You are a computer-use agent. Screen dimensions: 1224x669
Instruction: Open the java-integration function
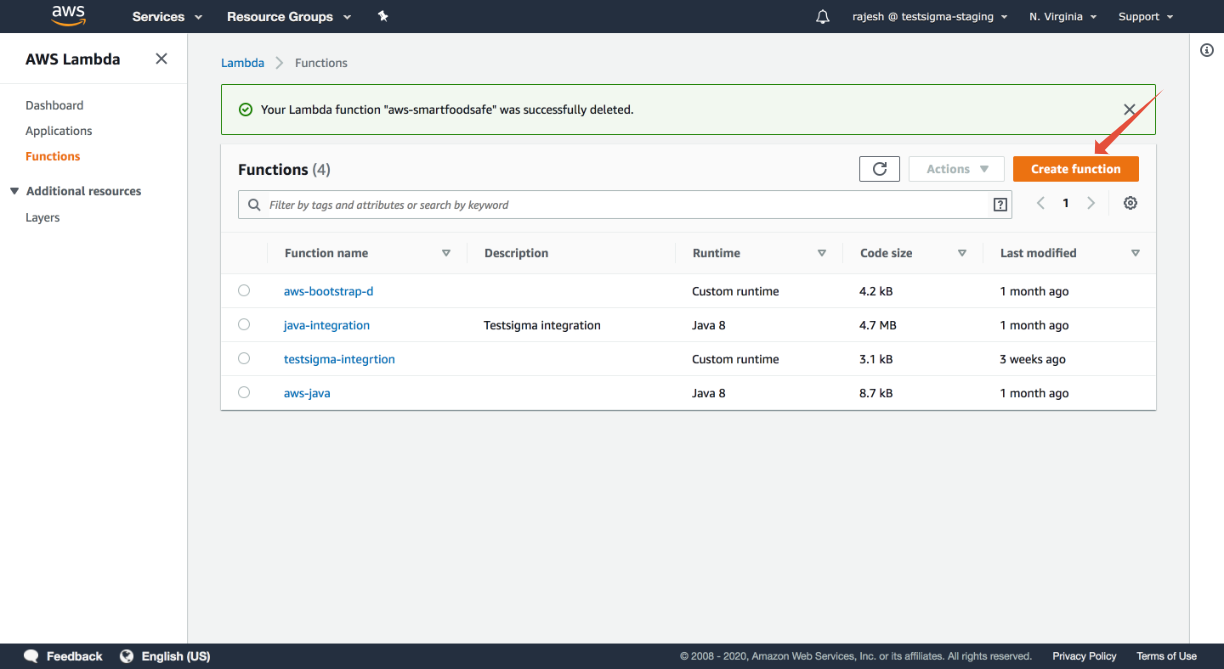pyautogui.click(x=327, y=325)
